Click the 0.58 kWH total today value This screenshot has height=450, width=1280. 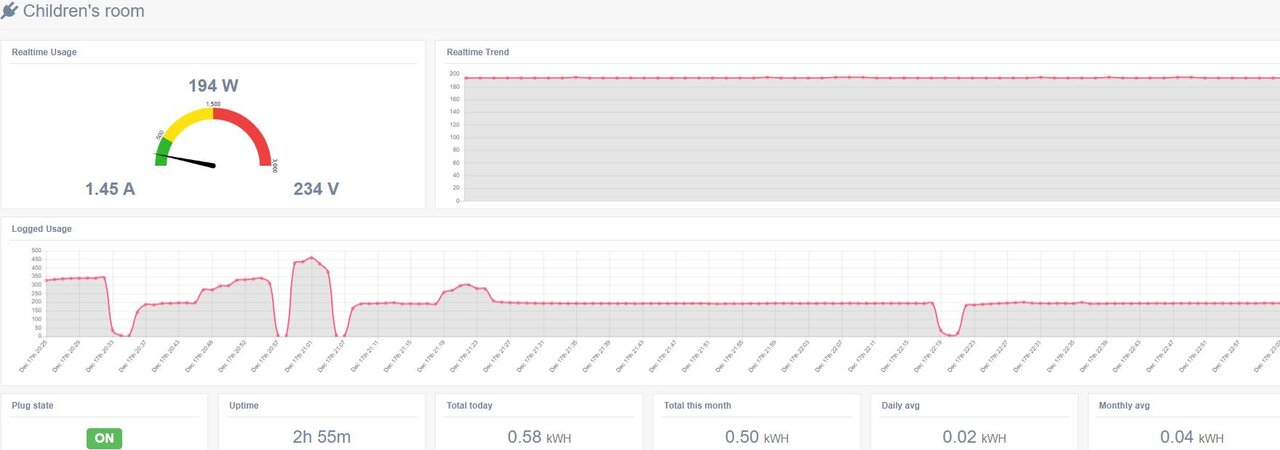coord(539,437)
